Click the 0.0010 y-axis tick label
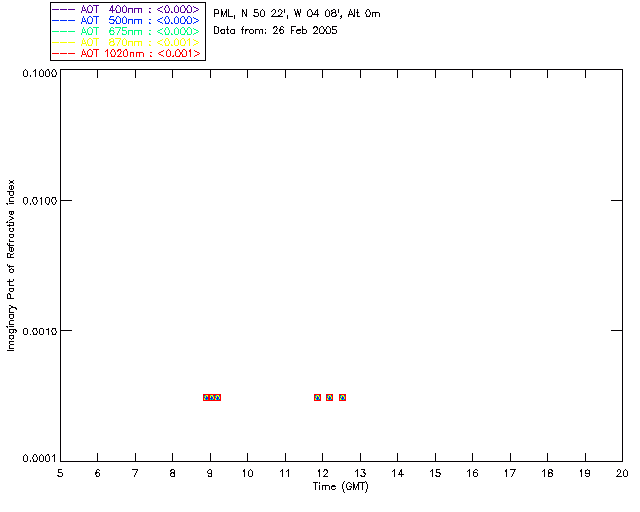Screen dimensions: 640x512 [x=40, y=331]
